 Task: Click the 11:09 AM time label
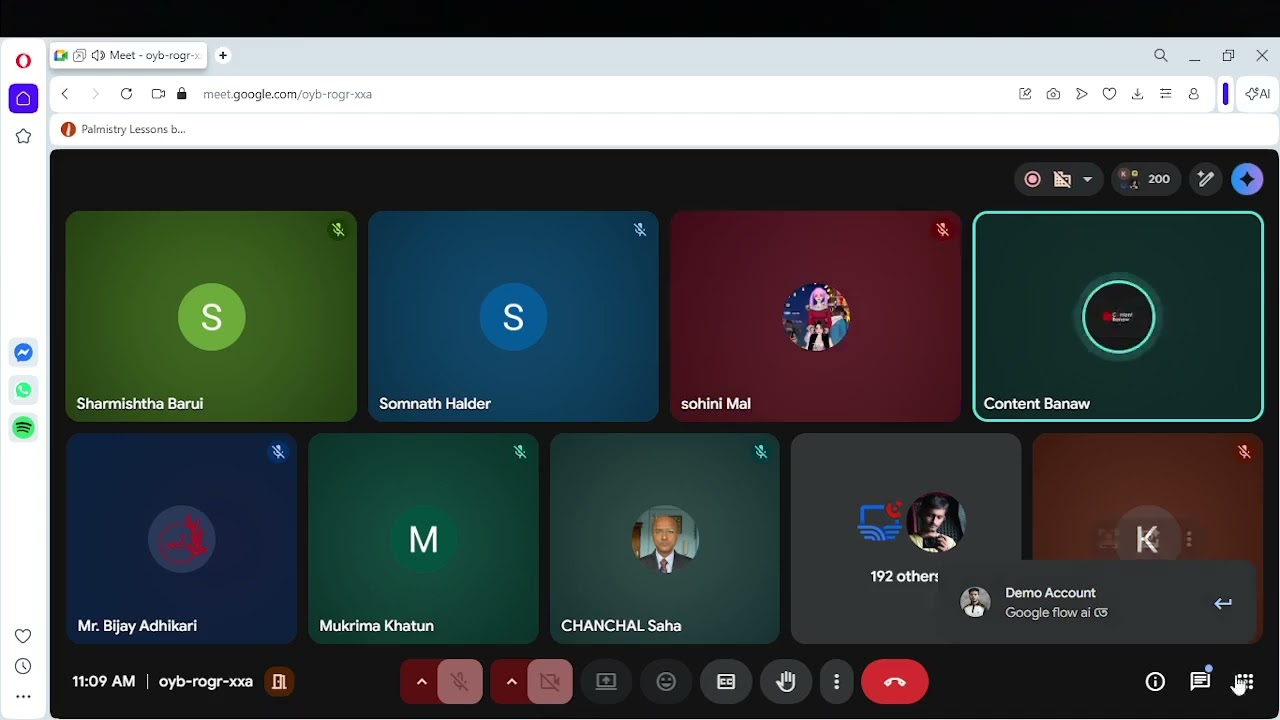tap(103, 682)
